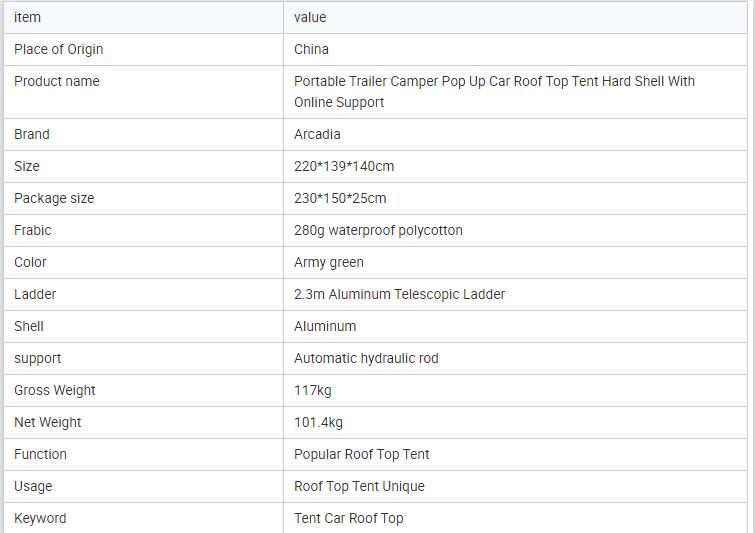Viewport: 755px width, 533px height.
Task: Select the 'Shell' label cell
Action: click(x=29, y=326)
